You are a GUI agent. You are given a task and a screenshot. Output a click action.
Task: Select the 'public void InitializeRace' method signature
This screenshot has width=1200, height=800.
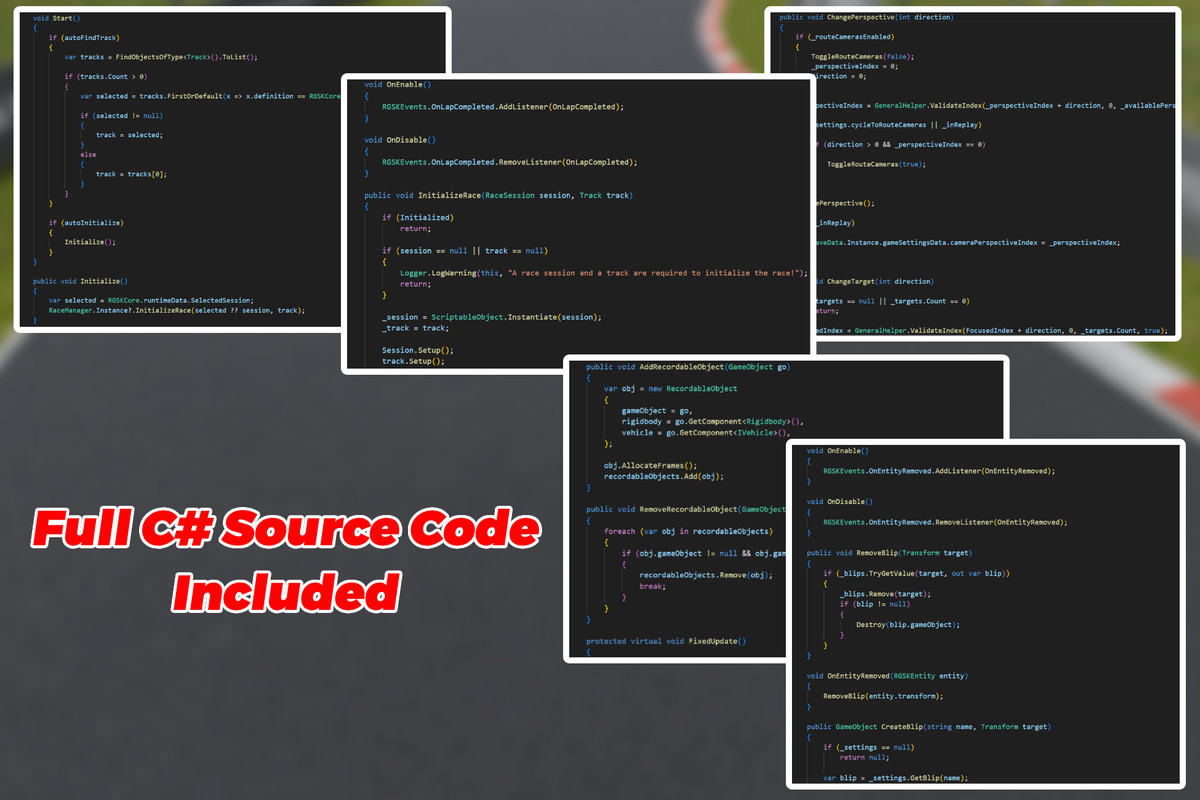(x=499, y=195)
